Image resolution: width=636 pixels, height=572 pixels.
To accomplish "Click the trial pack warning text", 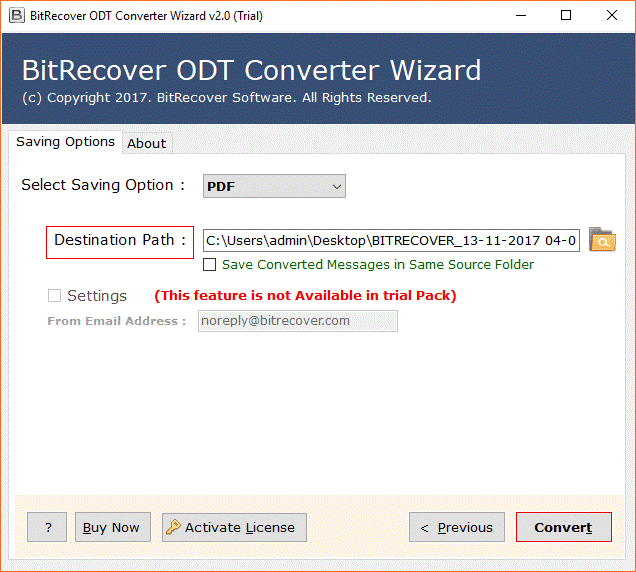I will [x=305, y=295].
